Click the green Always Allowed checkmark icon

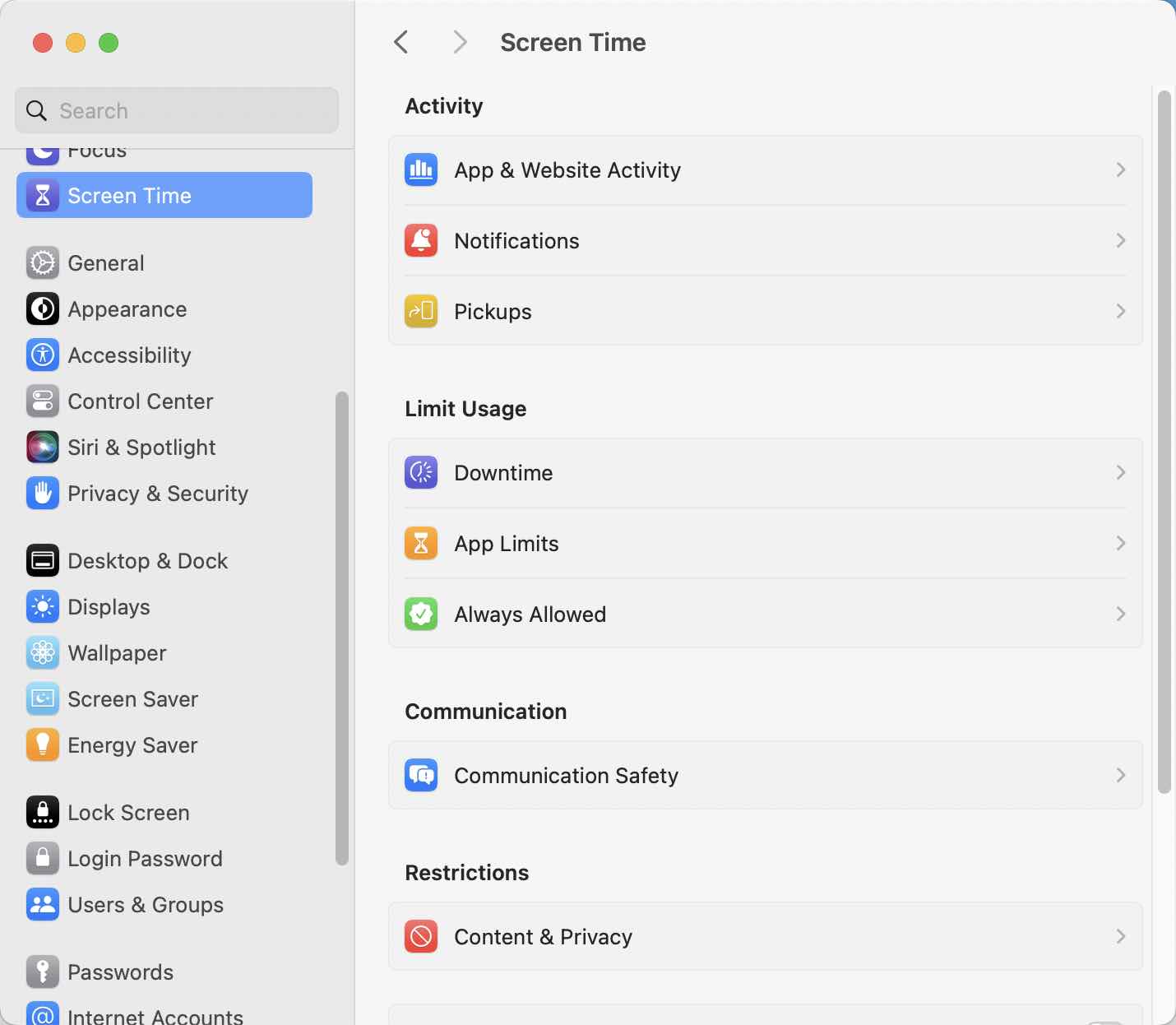point(421,614)
